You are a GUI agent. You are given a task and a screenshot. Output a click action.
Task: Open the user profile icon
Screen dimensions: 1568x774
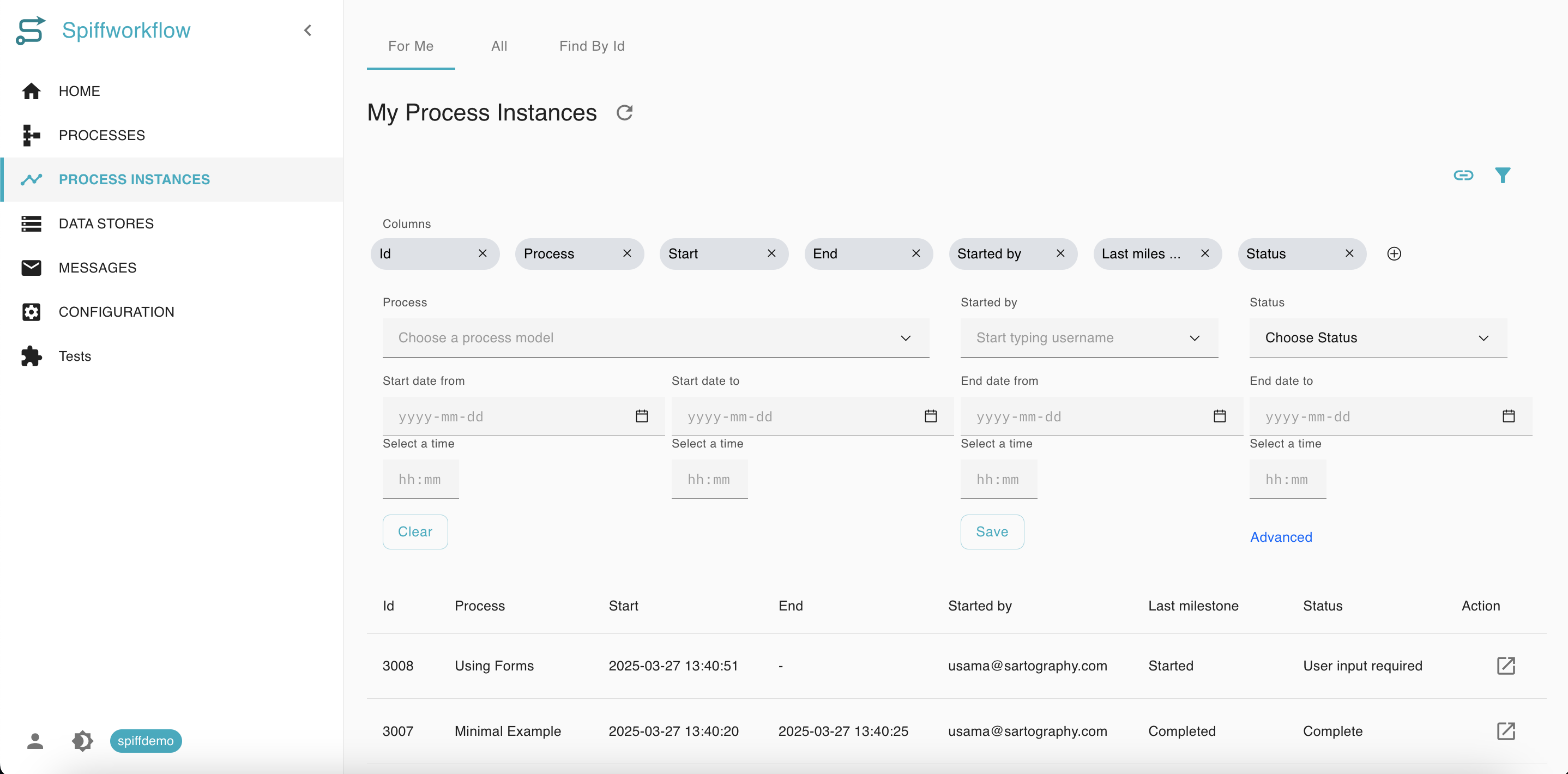coord(35,741)
